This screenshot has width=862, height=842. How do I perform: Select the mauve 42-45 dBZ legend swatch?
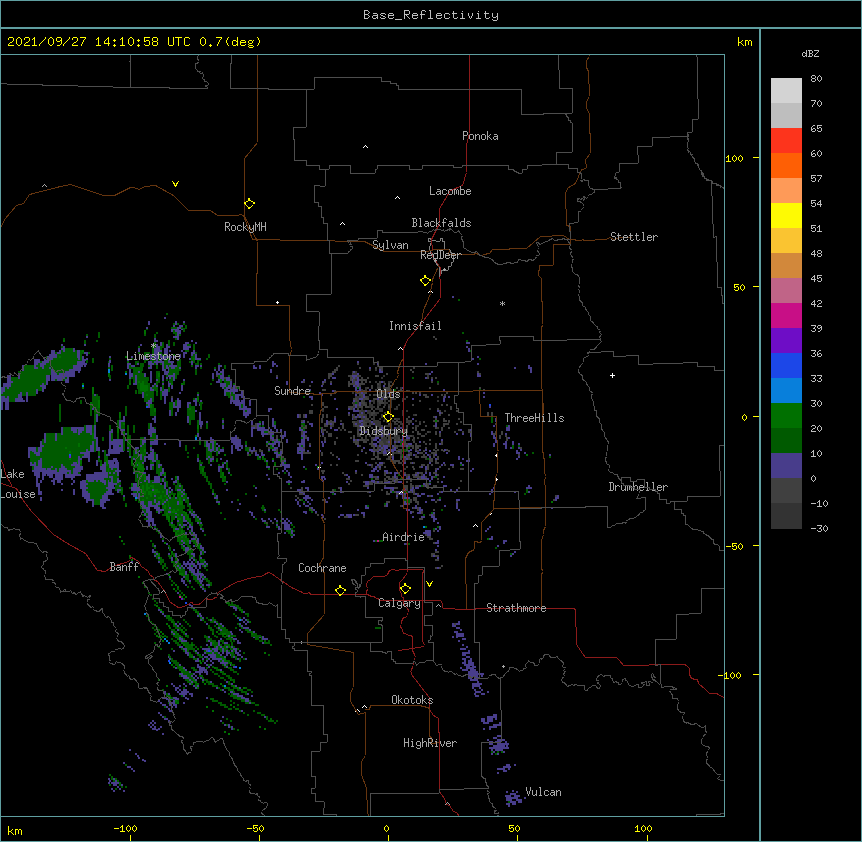786,291
